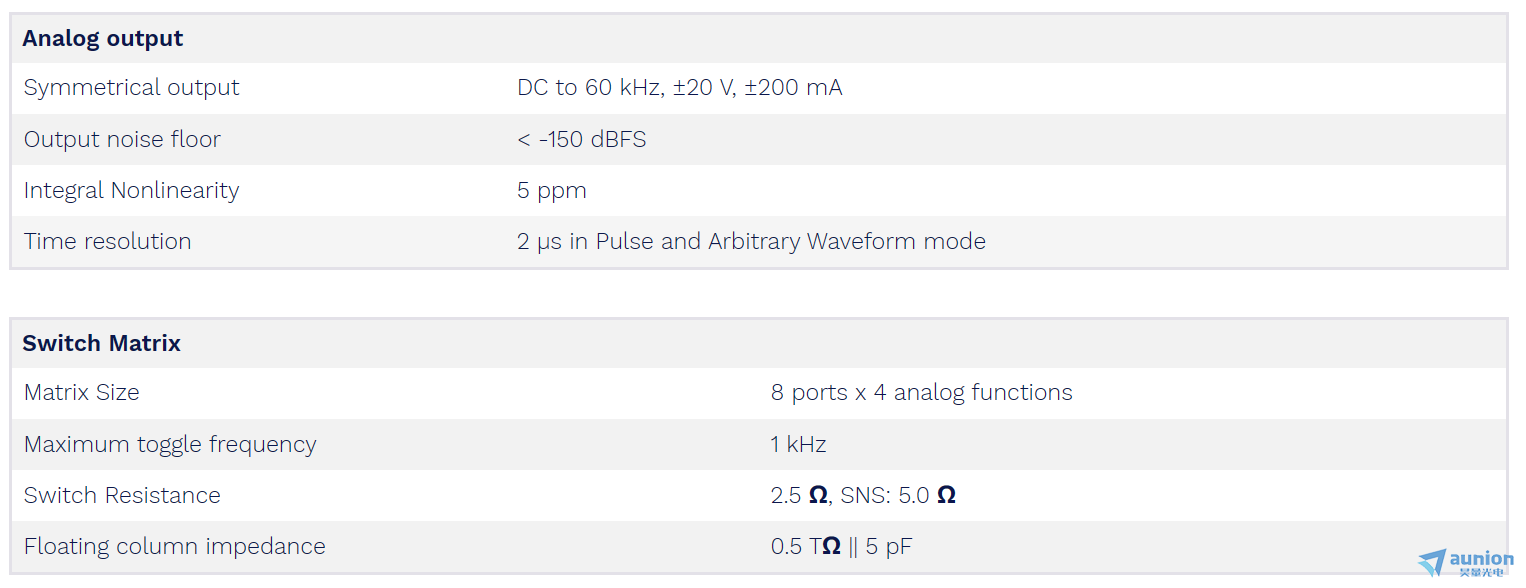Select the Time resolution row label

click(x=108, y=242)
